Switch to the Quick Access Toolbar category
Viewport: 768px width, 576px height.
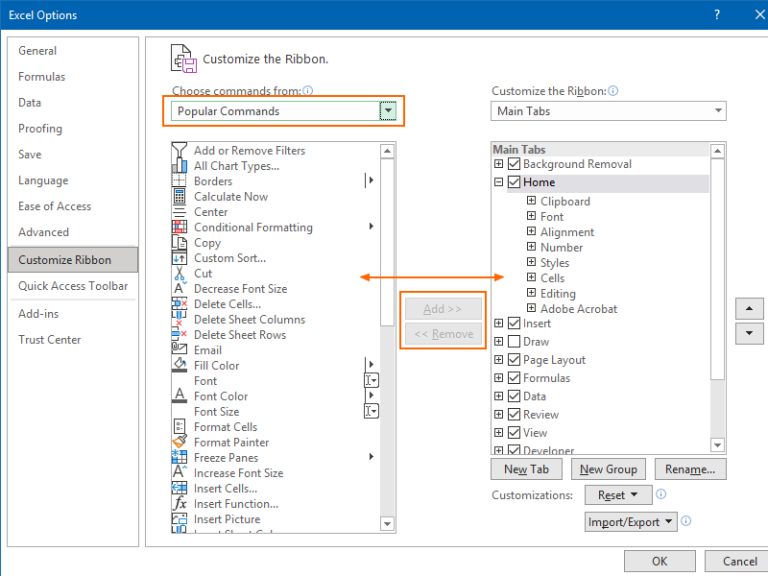(73, 286)
